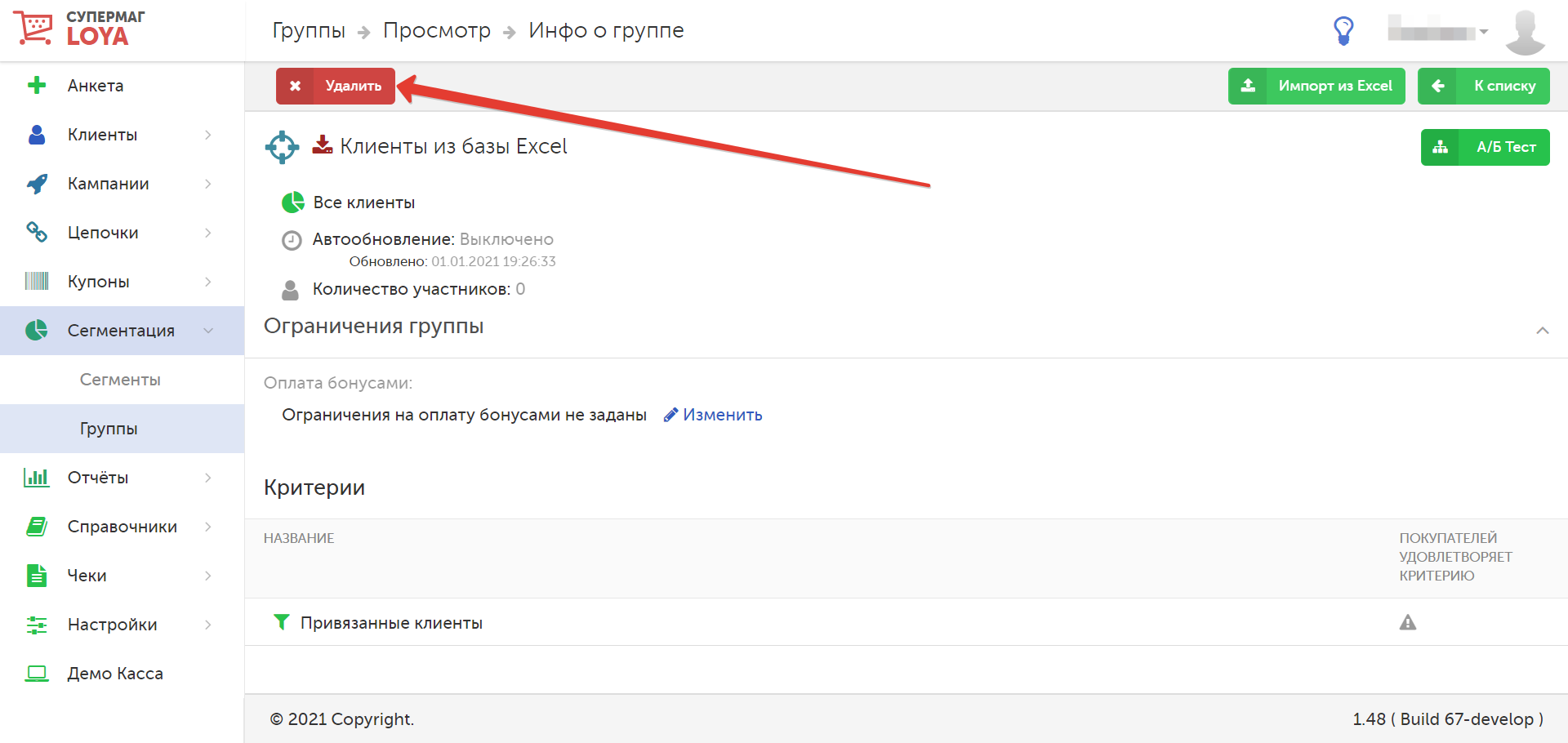Click the green plus icon for Анкета
The width and height of the screenshot is (1568, 743).
coord(37,85)
